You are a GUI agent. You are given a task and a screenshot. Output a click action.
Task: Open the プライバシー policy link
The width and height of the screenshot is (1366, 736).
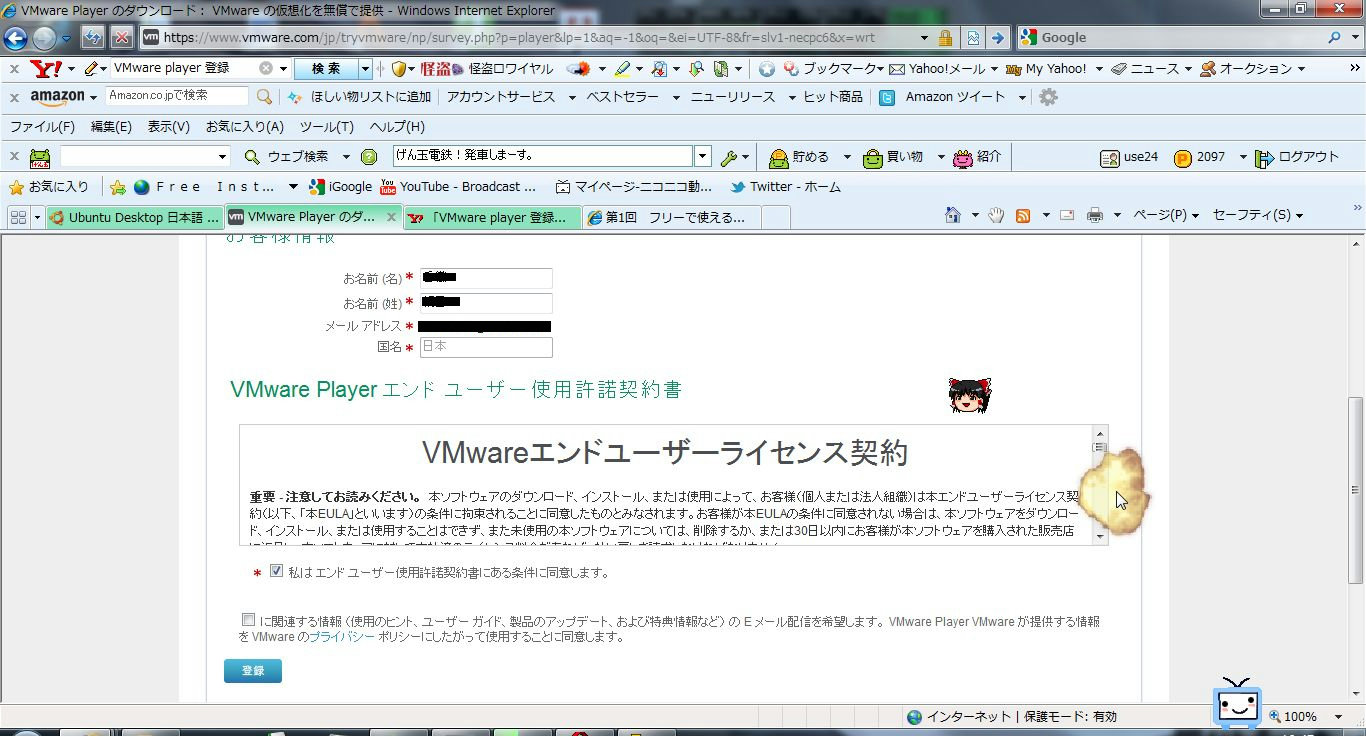(x=342, y=637)
